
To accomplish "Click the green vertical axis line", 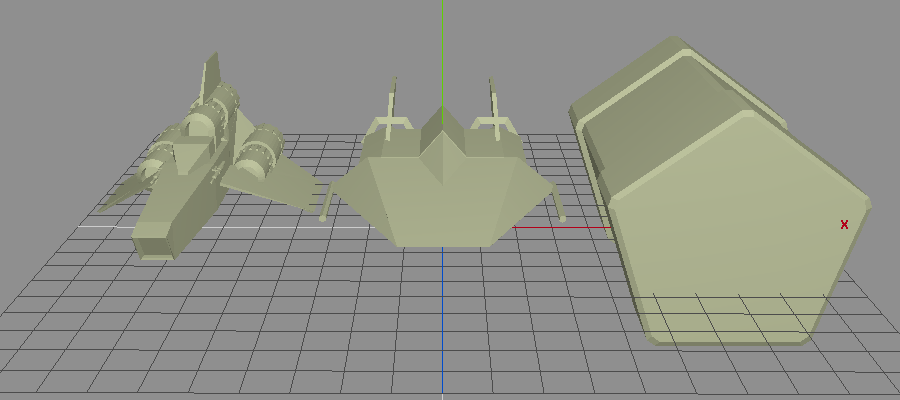I will click(x=442, y=50).
